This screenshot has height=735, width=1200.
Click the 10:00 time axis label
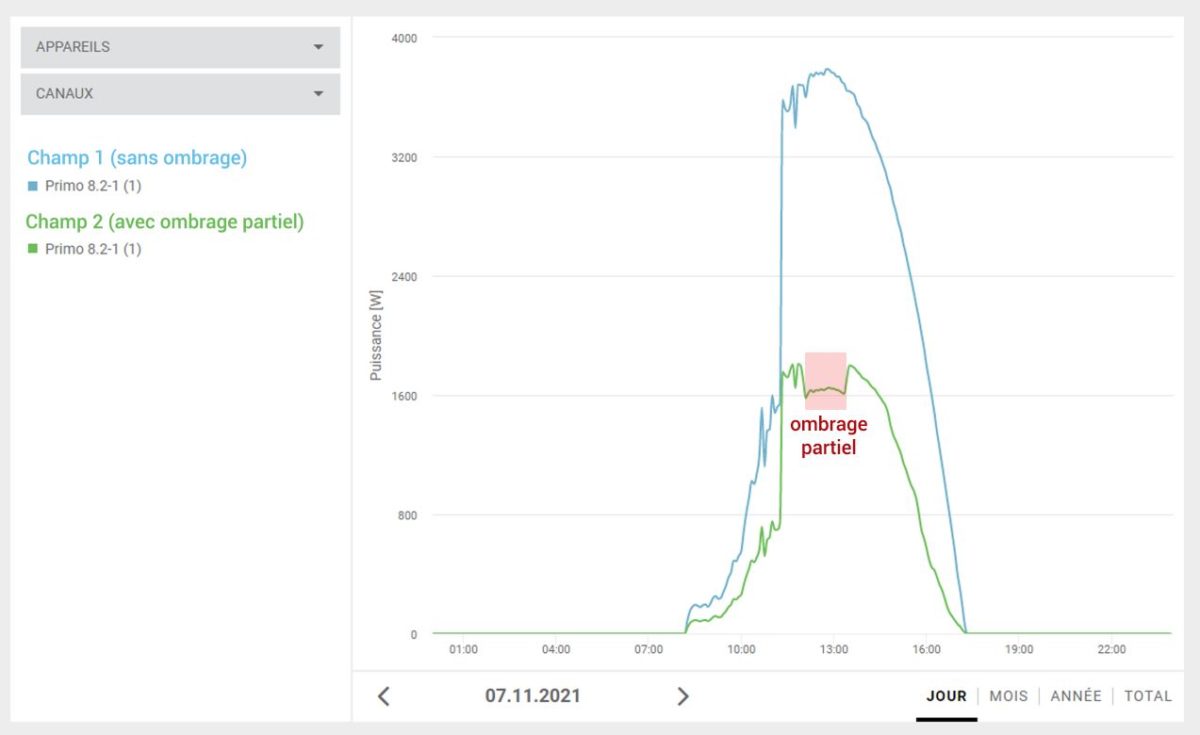(x=741, y=649)
